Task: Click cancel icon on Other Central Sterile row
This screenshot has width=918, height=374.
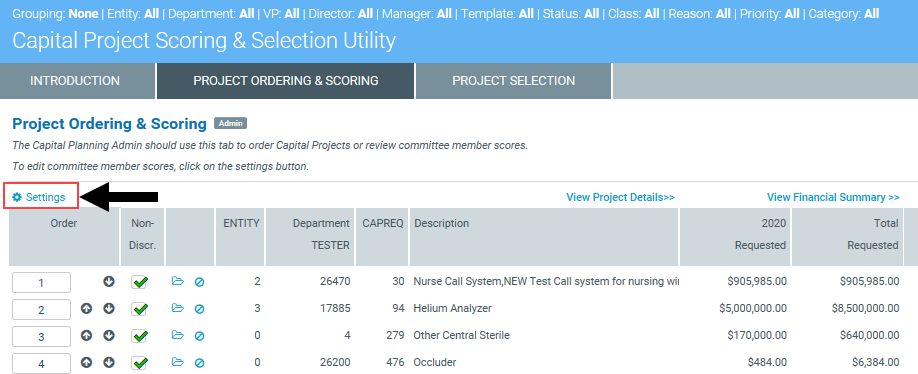Action: [200, 336]
